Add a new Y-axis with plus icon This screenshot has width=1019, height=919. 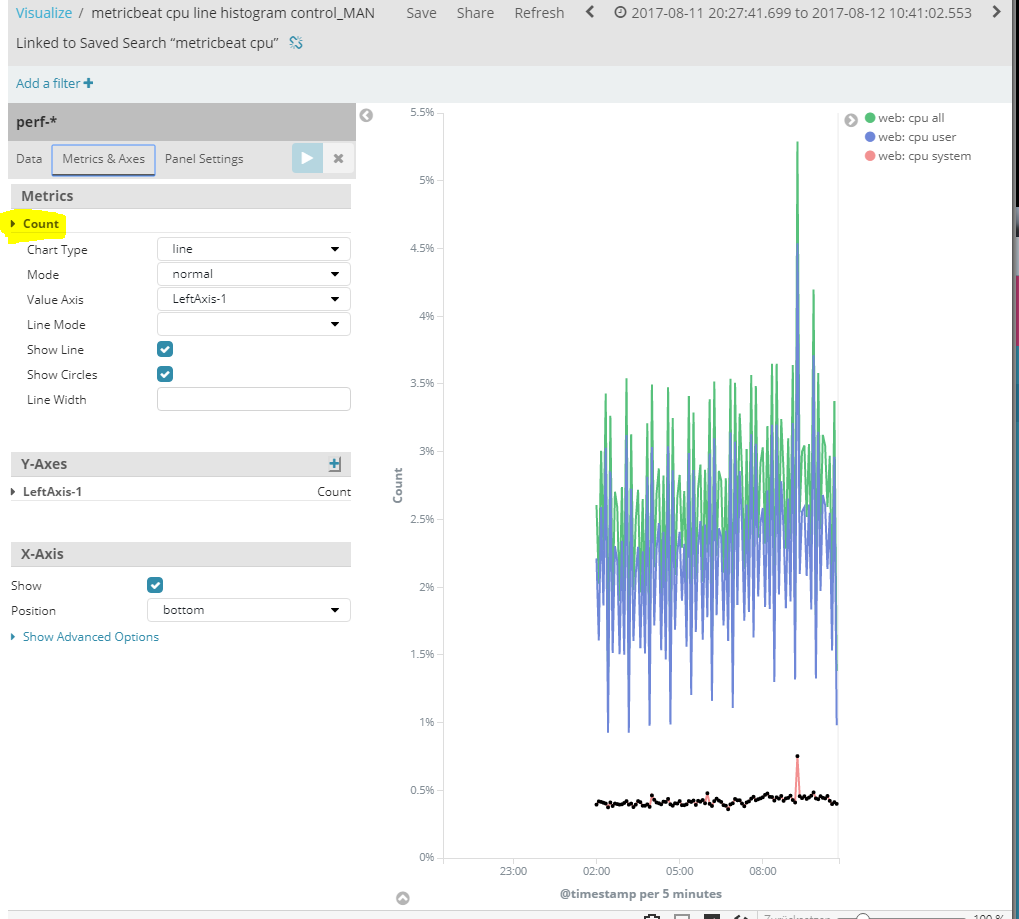pos(335,464)
